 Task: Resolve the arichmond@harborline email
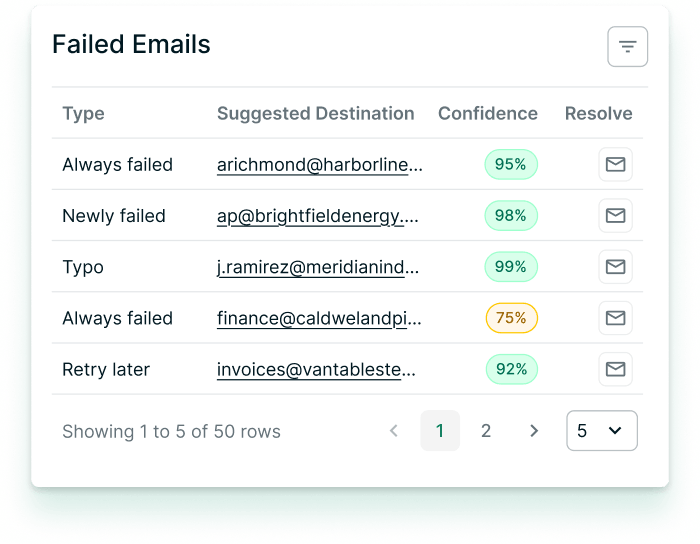tap(615, 164)
